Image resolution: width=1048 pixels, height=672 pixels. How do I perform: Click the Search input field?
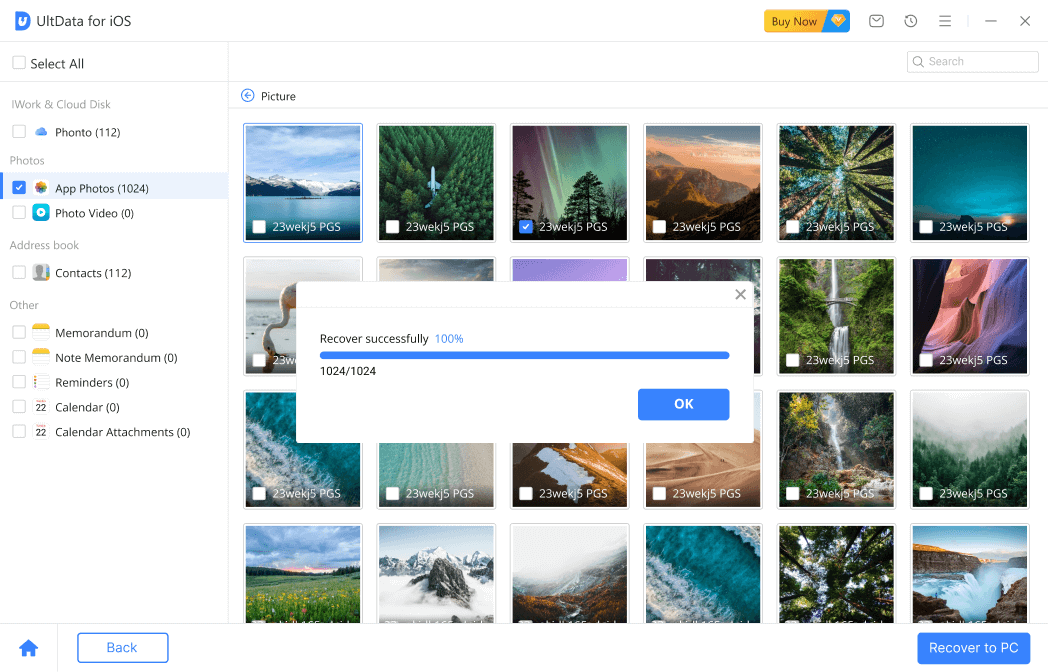tap(972, 61)
